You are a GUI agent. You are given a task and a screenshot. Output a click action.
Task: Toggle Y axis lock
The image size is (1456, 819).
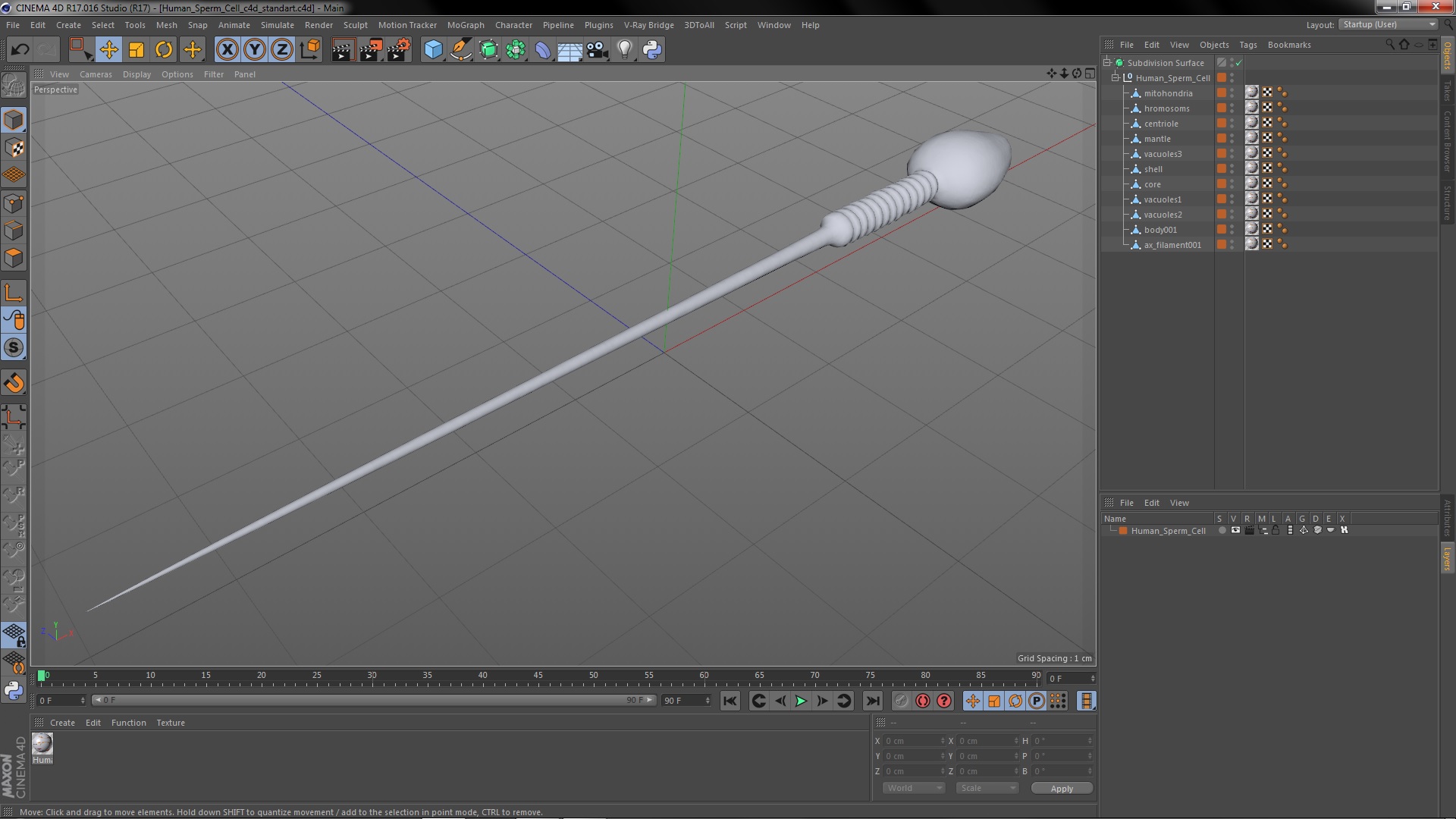click(x=255, y=50)
